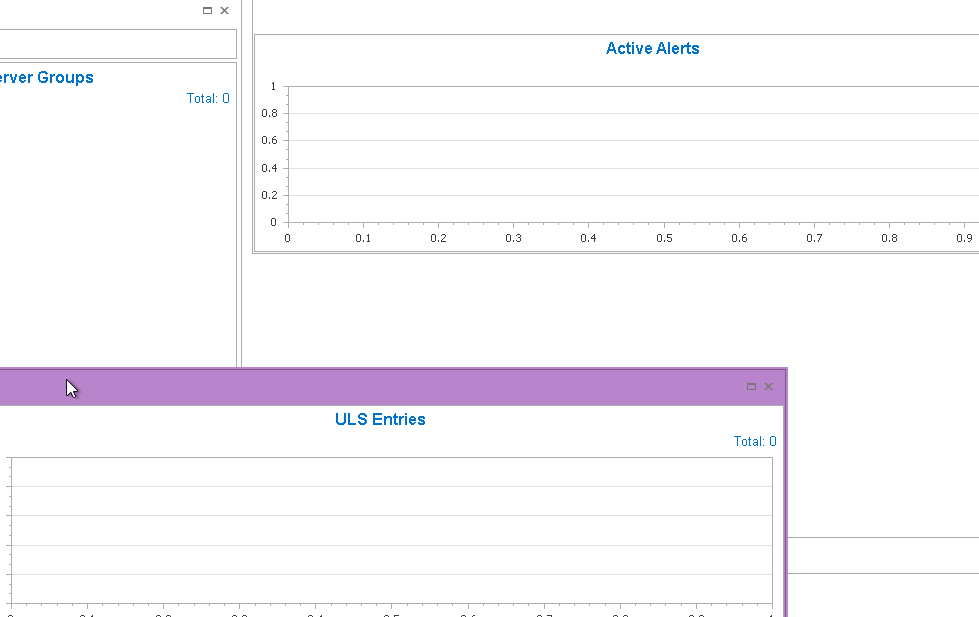Click the 0.9 x-axis label in Active Alerts
979x617 pixels.
[964, 239]
